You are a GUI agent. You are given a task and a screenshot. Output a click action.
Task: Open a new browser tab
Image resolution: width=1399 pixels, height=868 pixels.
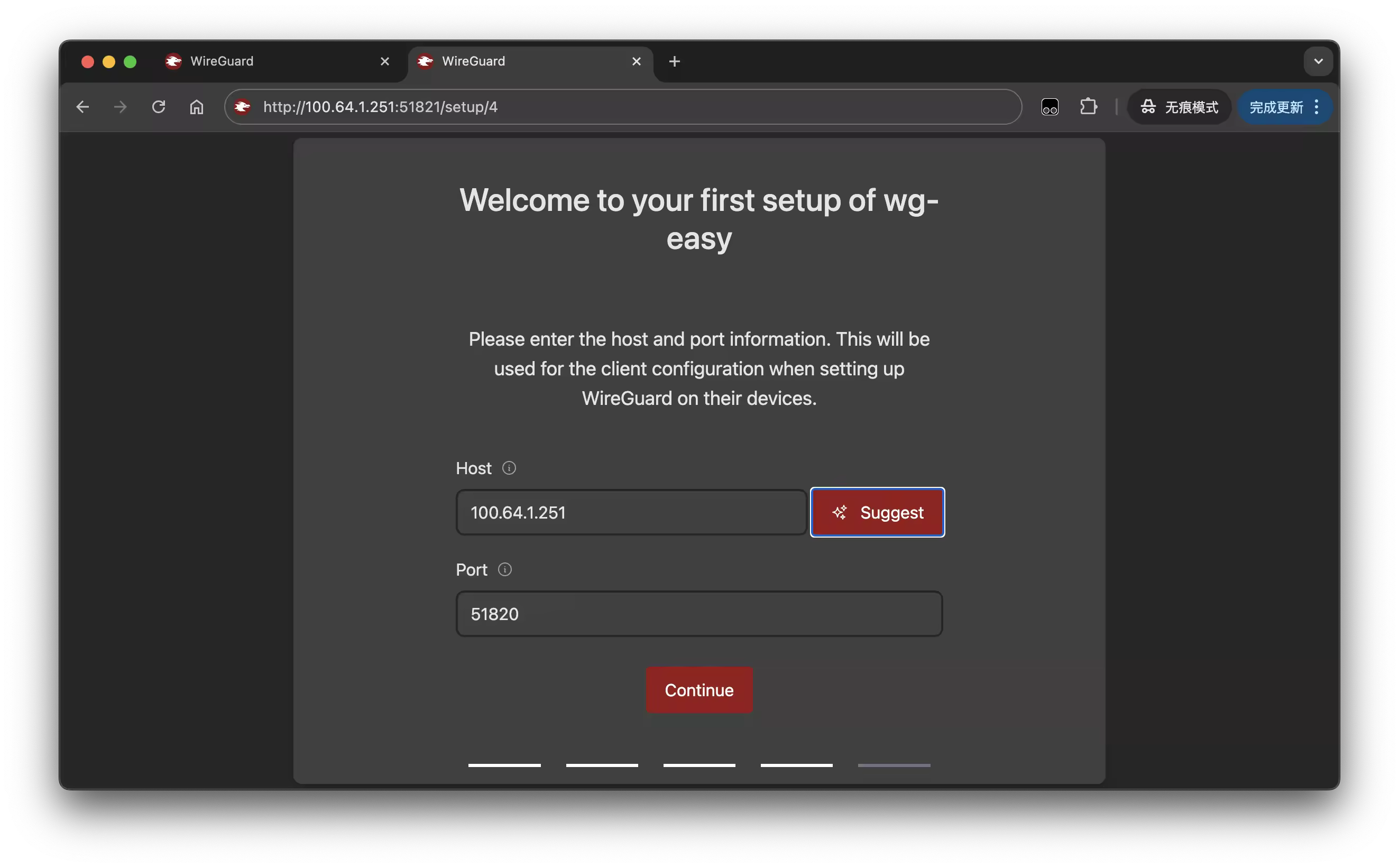click(x=674, y=61)
